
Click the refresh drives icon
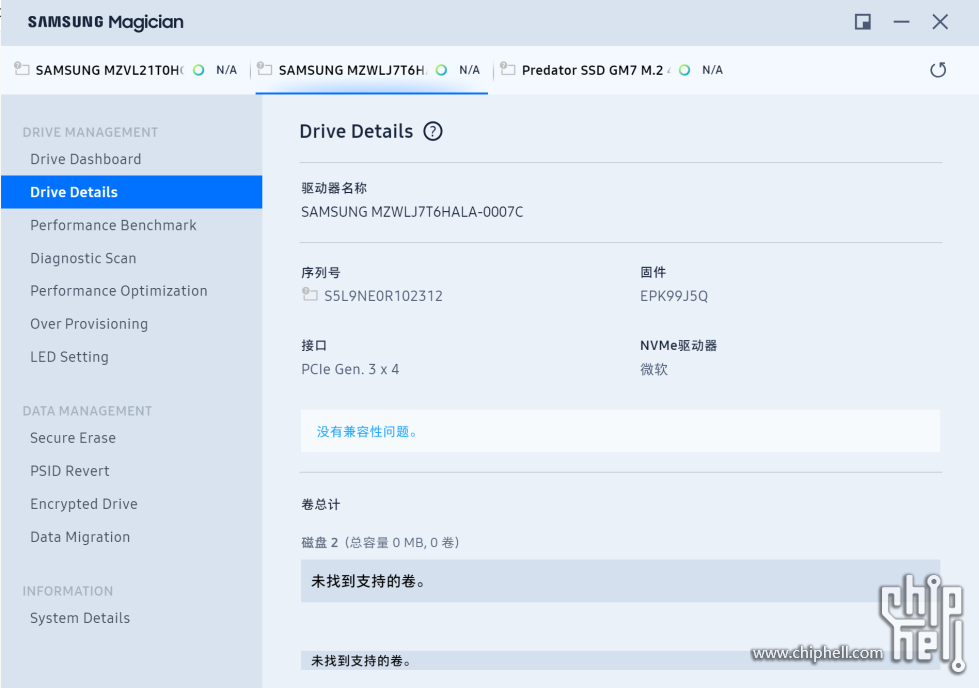(938, 70)
